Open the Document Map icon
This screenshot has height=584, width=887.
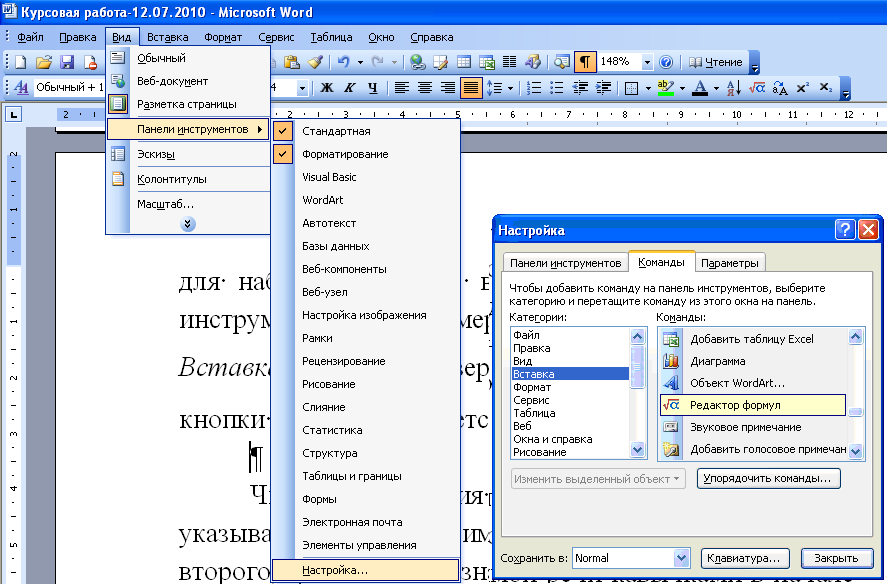point(562,62)
